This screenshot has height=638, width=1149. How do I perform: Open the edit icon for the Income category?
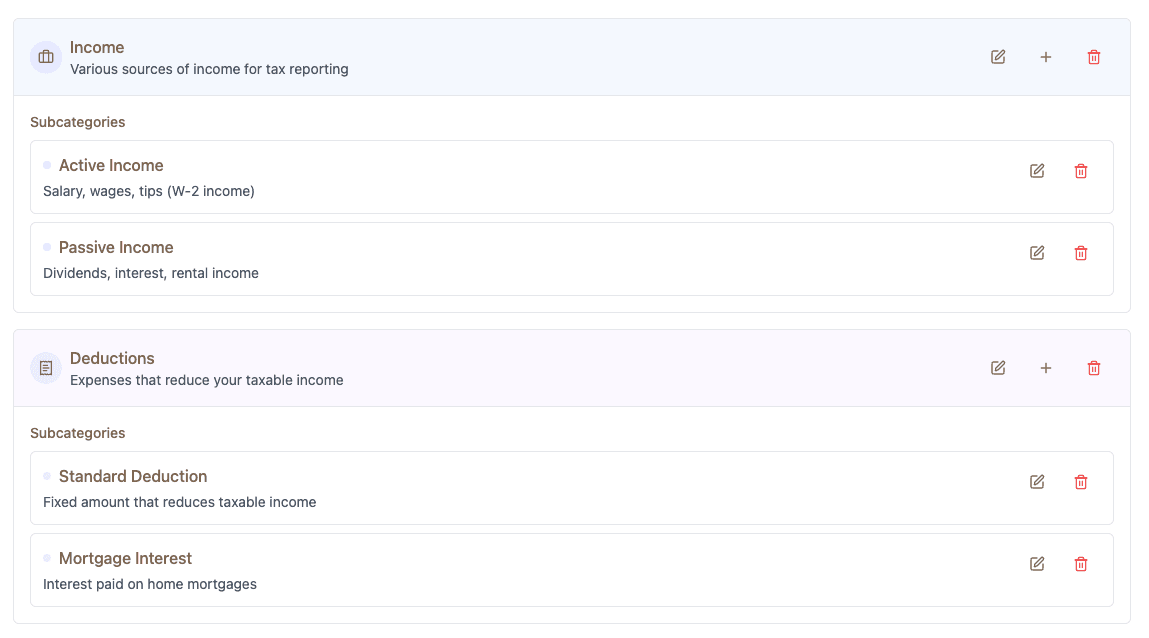tap(997, 57)
